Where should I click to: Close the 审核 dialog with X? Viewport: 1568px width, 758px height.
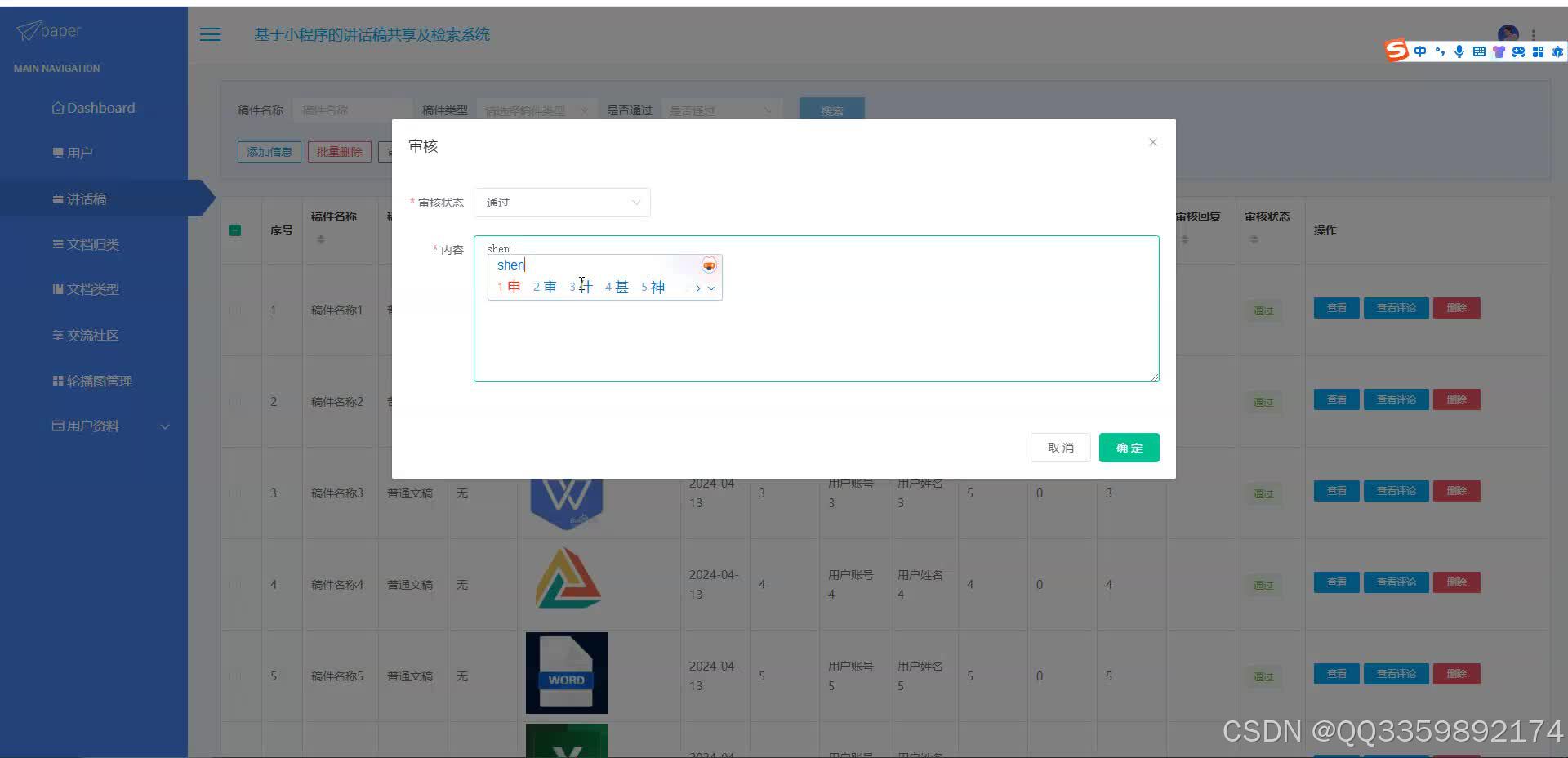point(1153,142)
